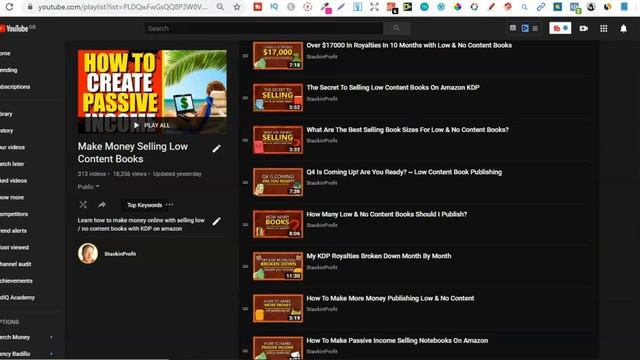Open the teal gear extension icon

441,7
